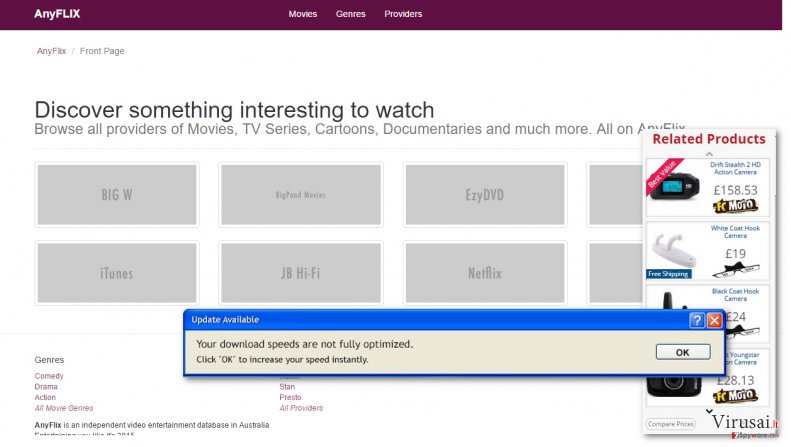791x447 pixels.
Task: Open the Providers menu item
Action: [403, 14]
